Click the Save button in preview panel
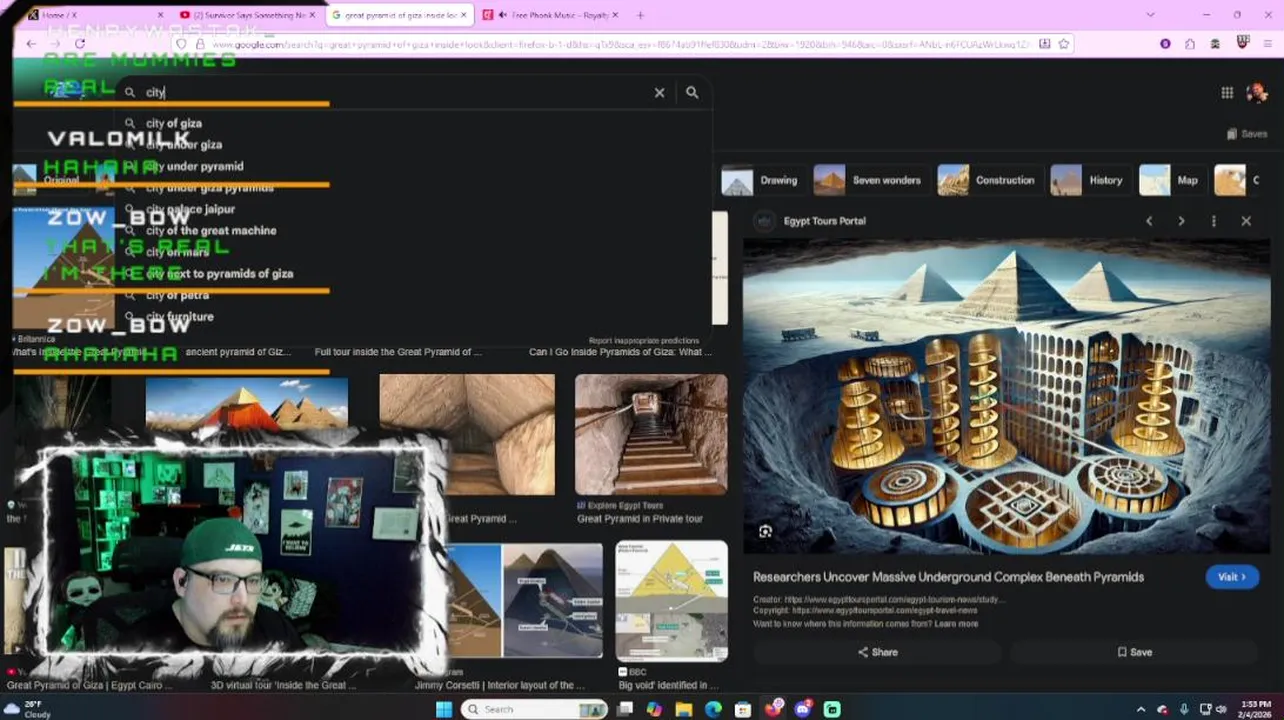1284x720 pixels. point(1135,652)
